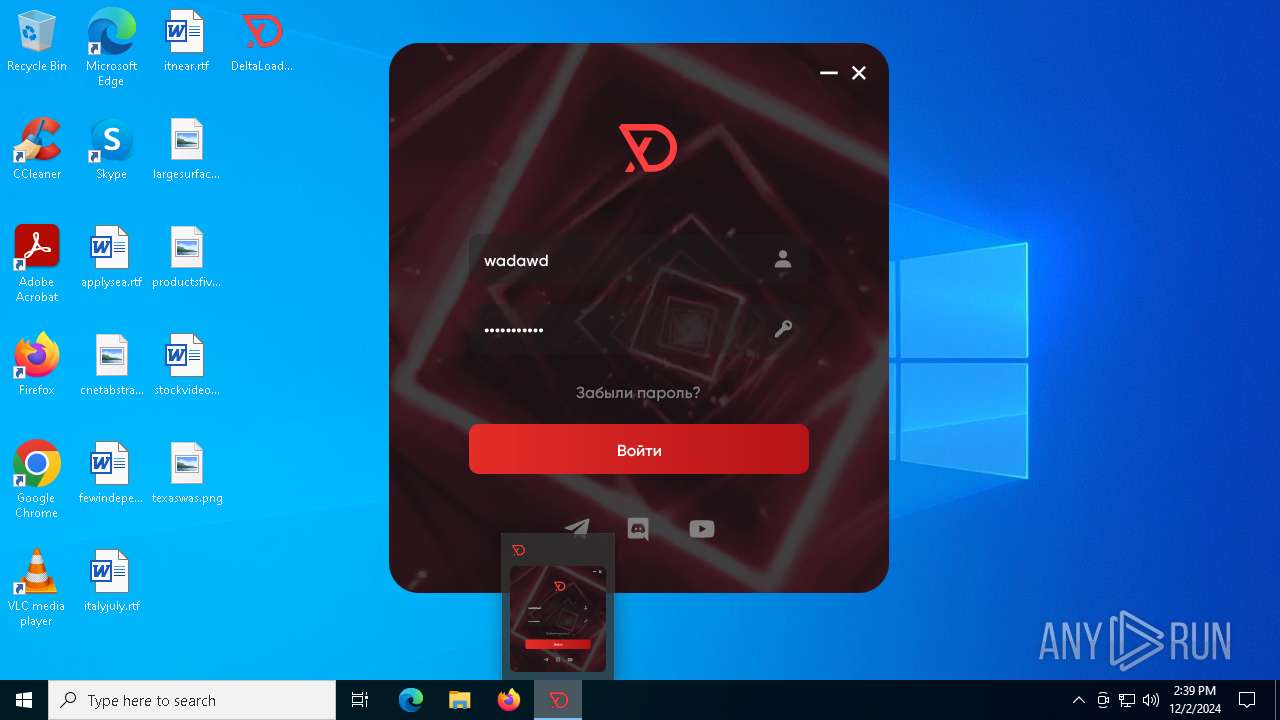1280x720 pixels.
Task: Select the applysea.rtf desktop file
Action: tap(111, 258)
